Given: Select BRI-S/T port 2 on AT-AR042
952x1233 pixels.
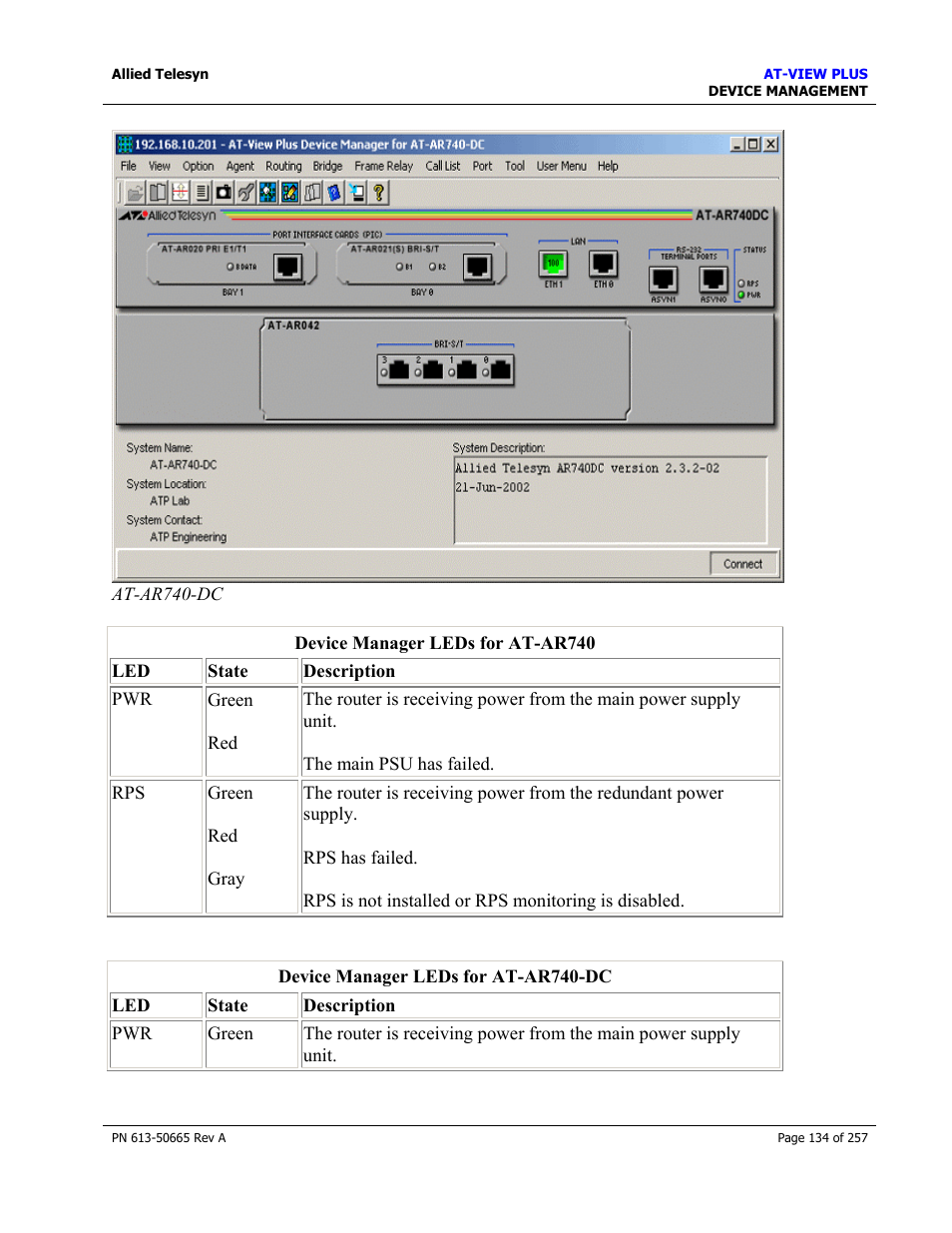Looking at the screenshot, I should coord(433,370).
